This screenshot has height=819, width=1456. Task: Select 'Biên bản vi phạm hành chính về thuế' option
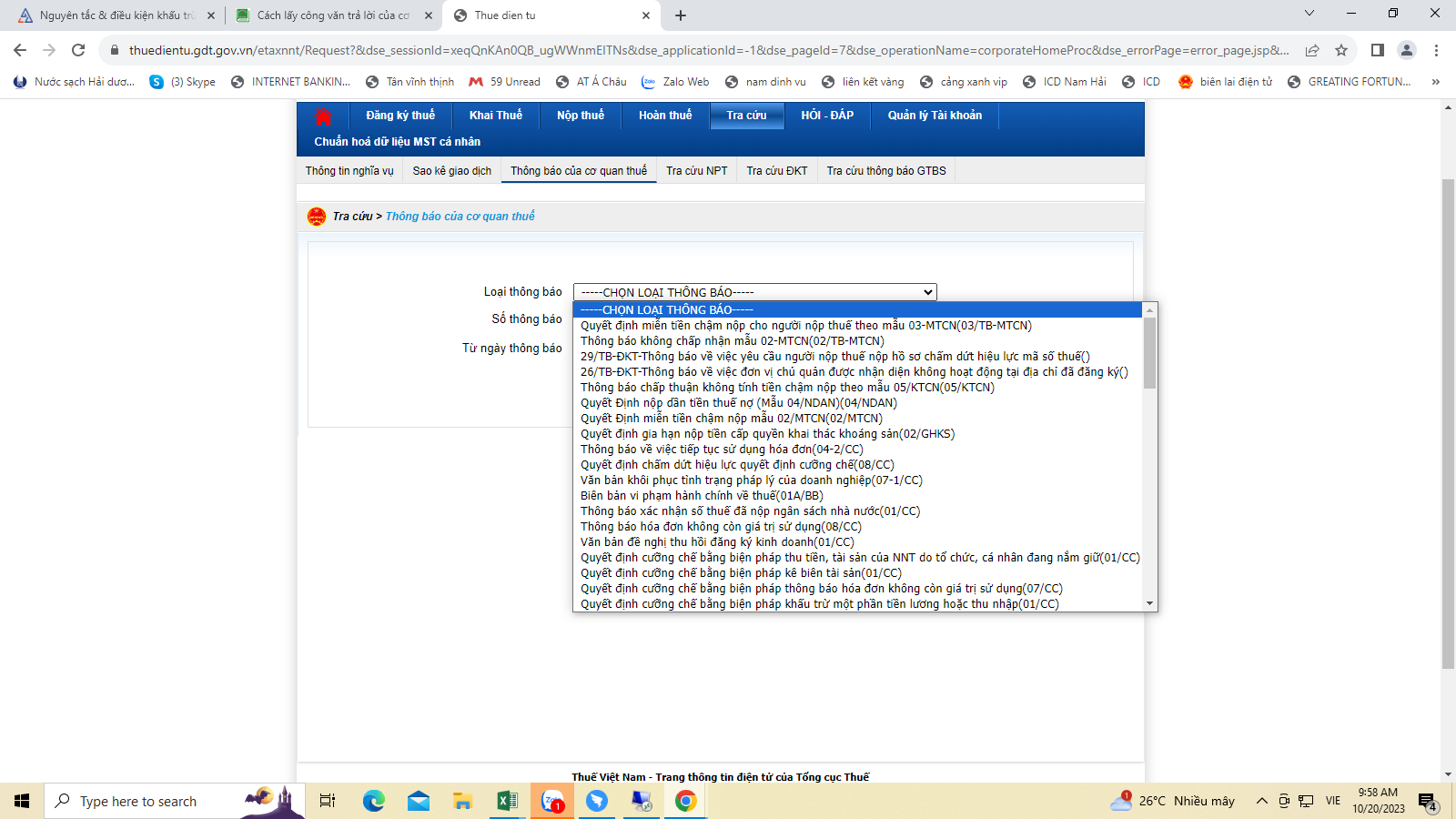click(x=702, y=496)
